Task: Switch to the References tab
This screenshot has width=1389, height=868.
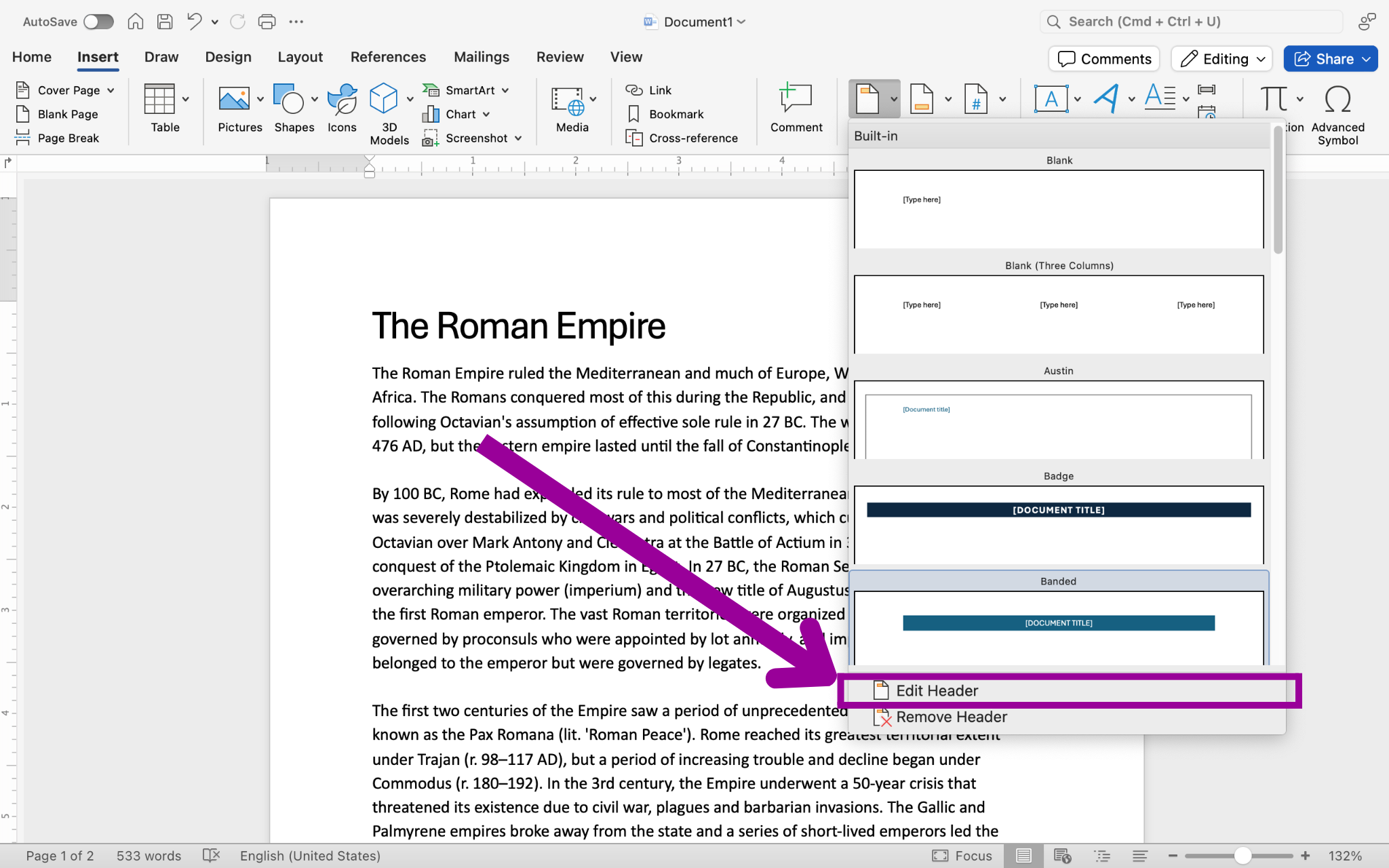Action: click(x=388, y=57)
